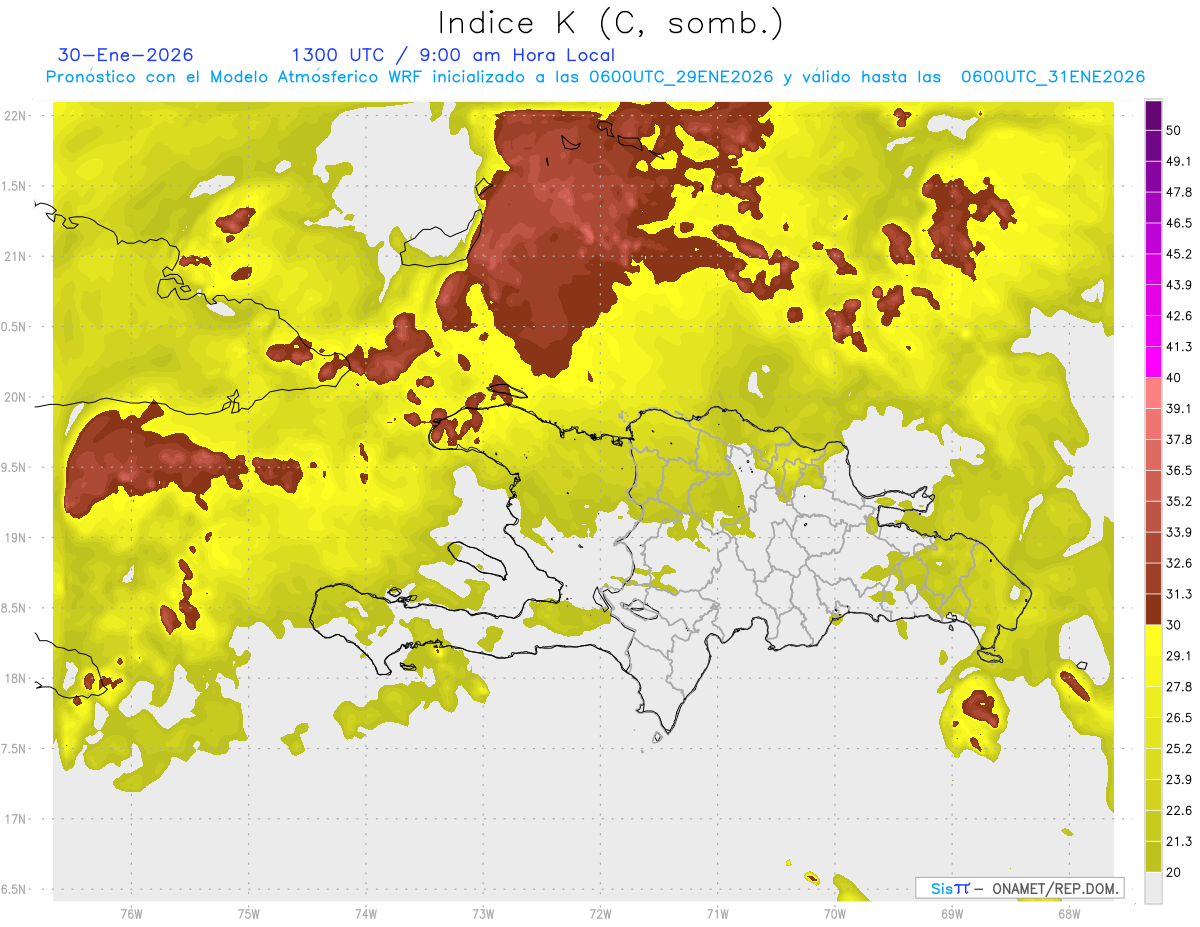Click the colorbar value "47.8"
Viewport: 1200px width, 927px height.
pyautogui.click(x=1179, y=192)
